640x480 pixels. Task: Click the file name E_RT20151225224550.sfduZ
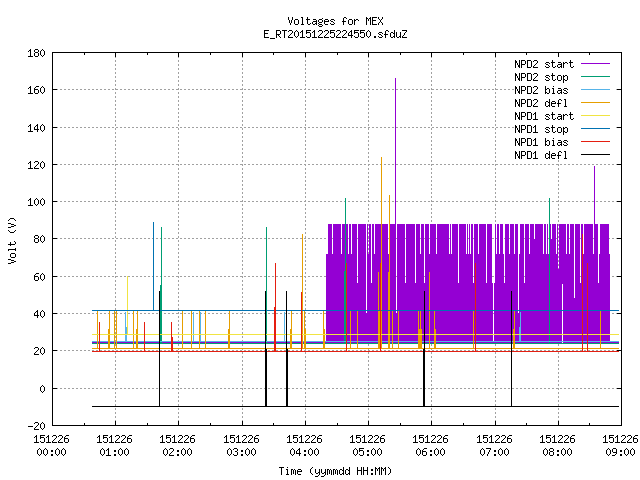click(335, 34)
